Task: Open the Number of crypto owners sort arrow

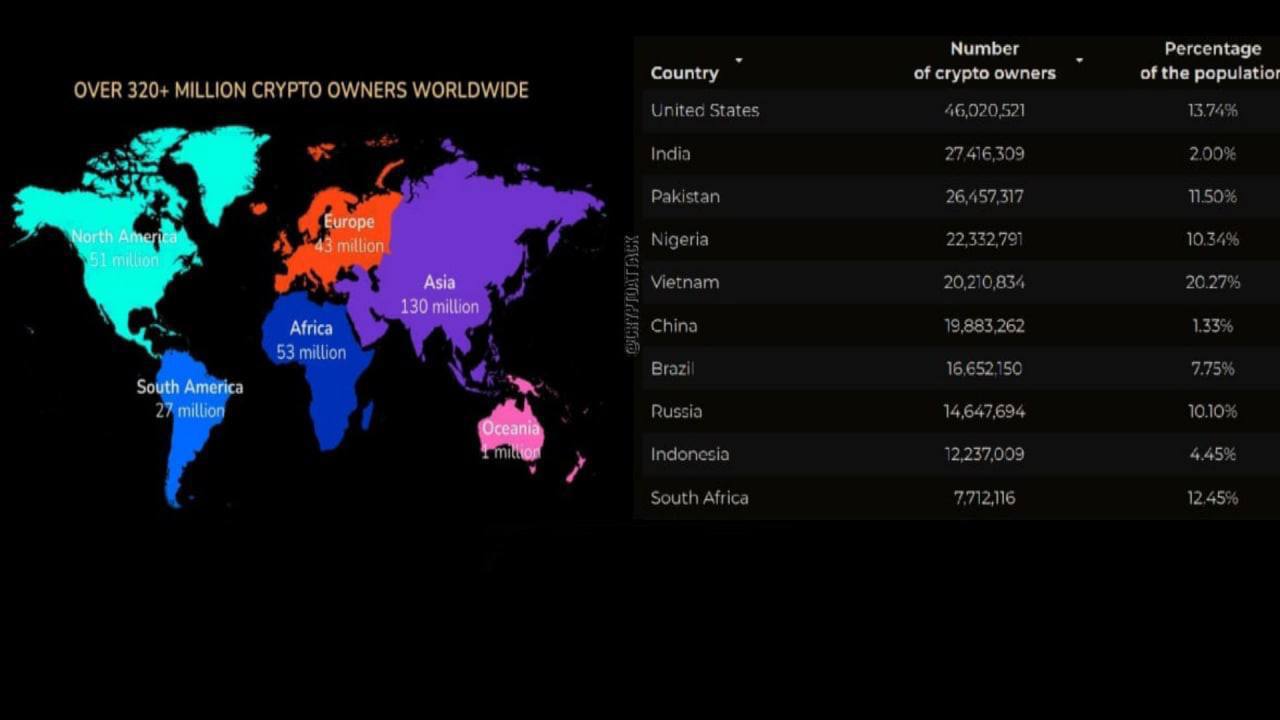Action: [x=1079, y=60]
